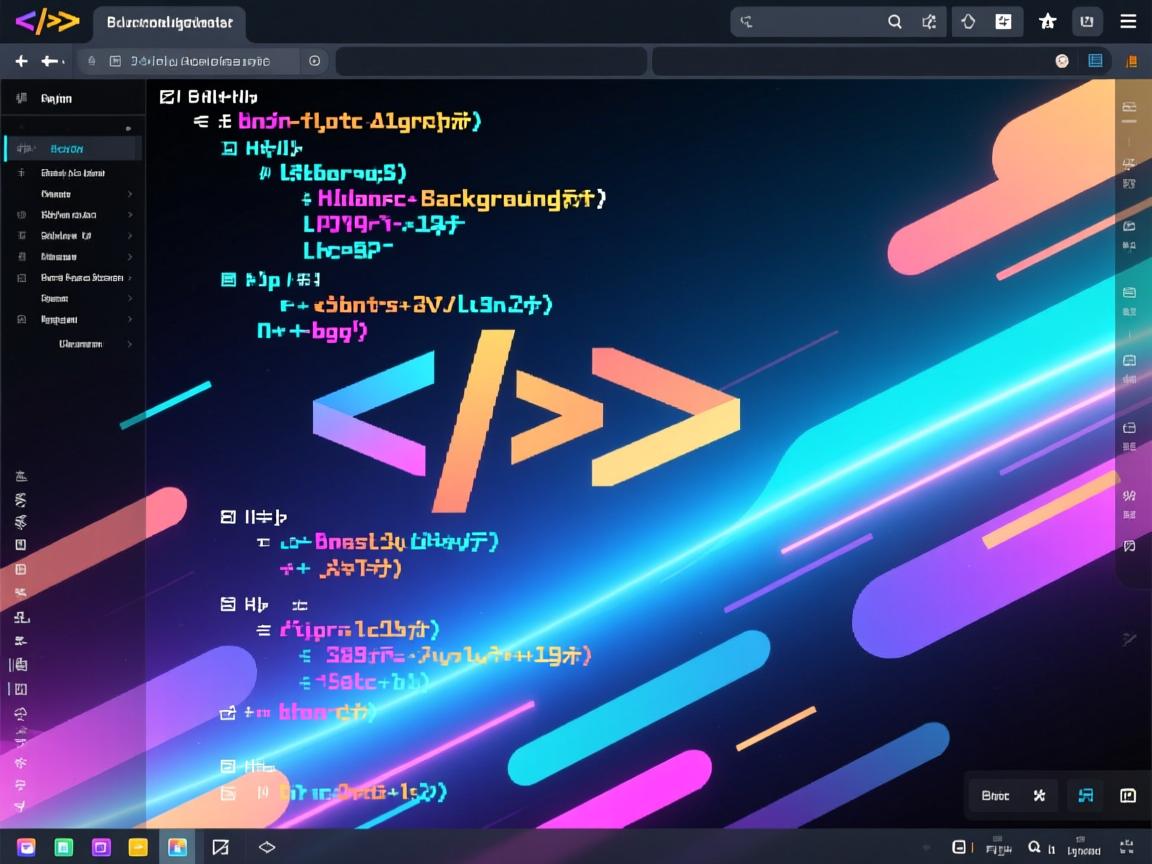Toggle the white-highlighted icon in top toolbar
Viewport: 1152px width, 864px height.
click(1003, 21)
